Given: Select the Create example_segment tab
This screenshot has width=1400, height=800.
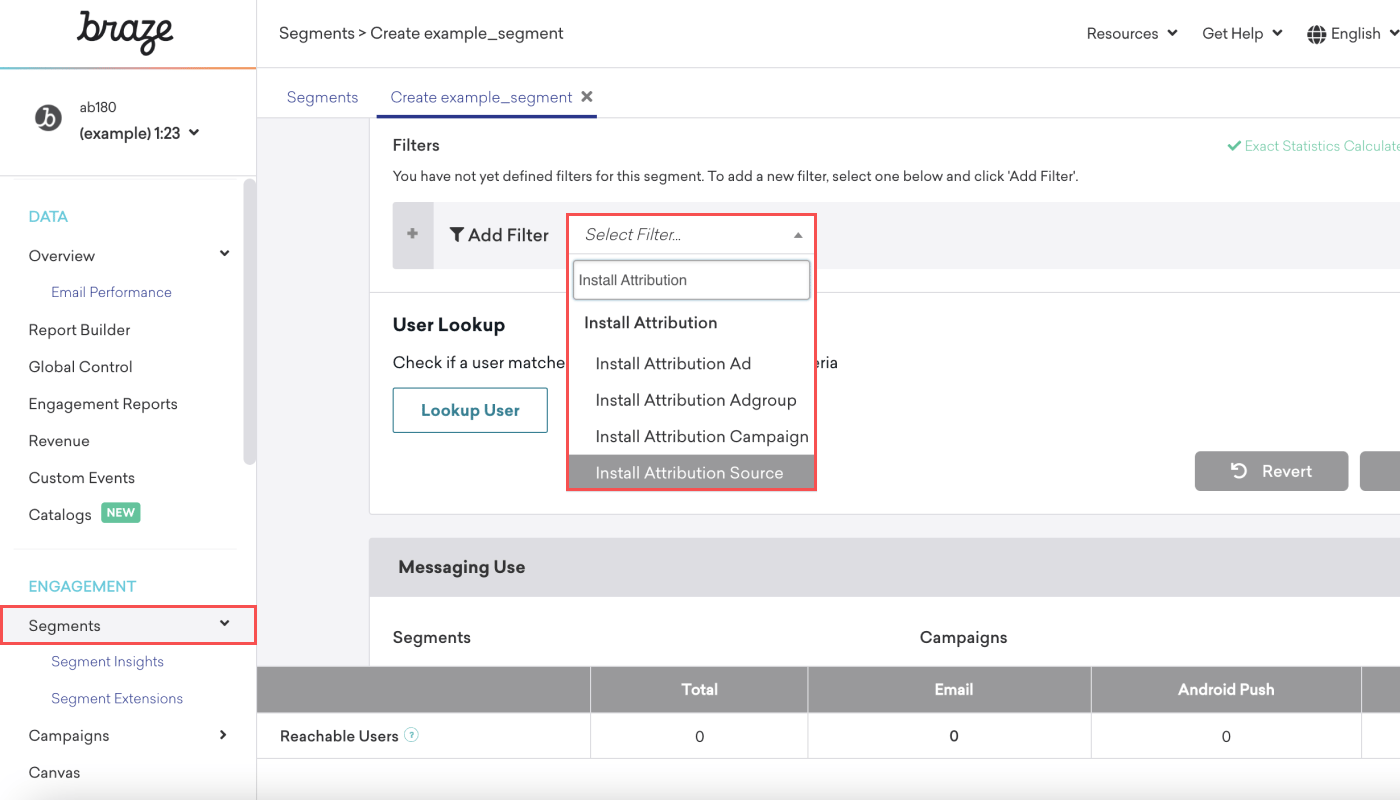Looking at the screenshot, I should coord(481,97).
